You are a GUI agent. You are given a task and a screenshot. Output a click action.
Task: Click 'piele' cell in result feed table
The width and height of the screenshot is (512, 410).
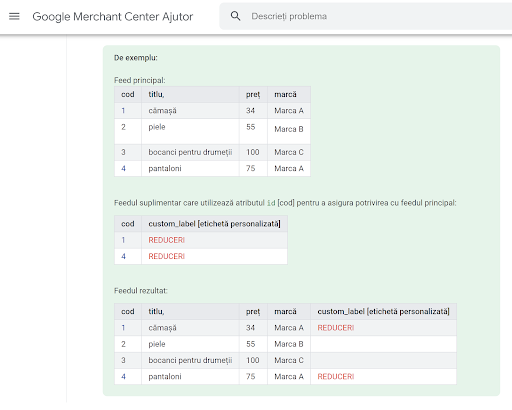click(157, 344)
